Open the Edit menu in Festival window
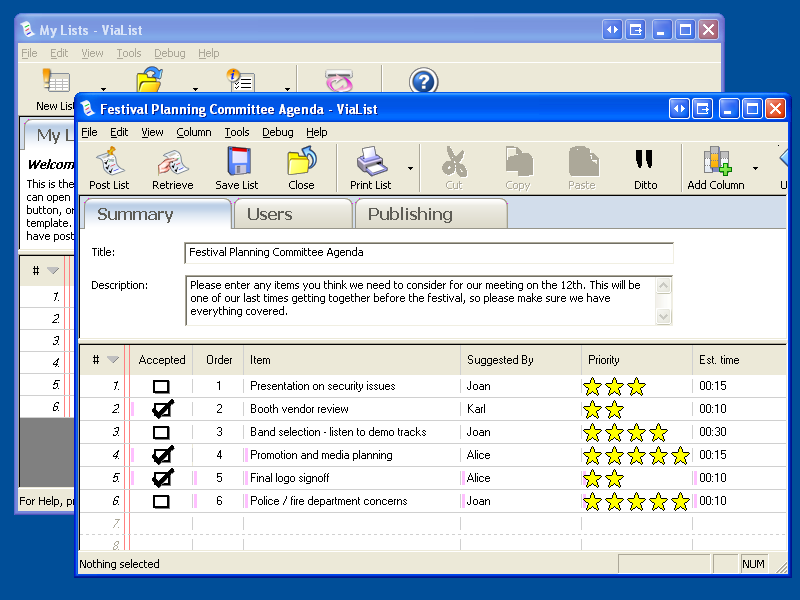800x600 pixels. click(119, 132)
